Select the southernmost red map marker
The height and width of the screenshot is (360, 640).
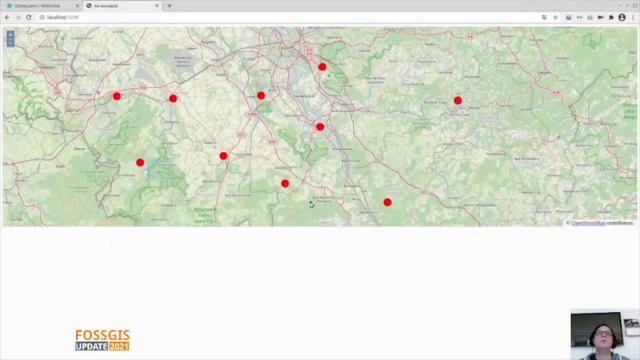387,202
